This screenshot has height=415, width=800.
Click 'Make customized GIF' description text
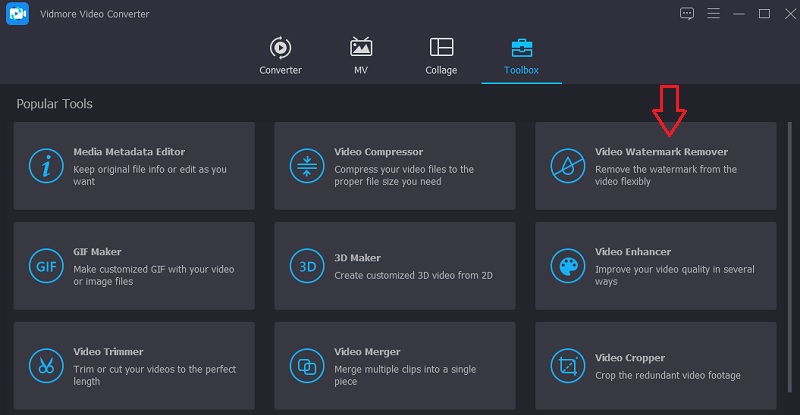pos(154,275)
